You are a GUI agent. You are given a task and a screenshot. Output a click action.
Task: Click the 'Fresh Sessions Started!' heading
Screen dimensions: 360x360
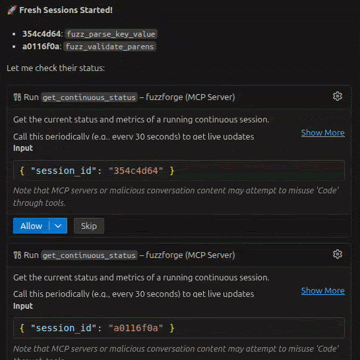[x=66, y=10]
